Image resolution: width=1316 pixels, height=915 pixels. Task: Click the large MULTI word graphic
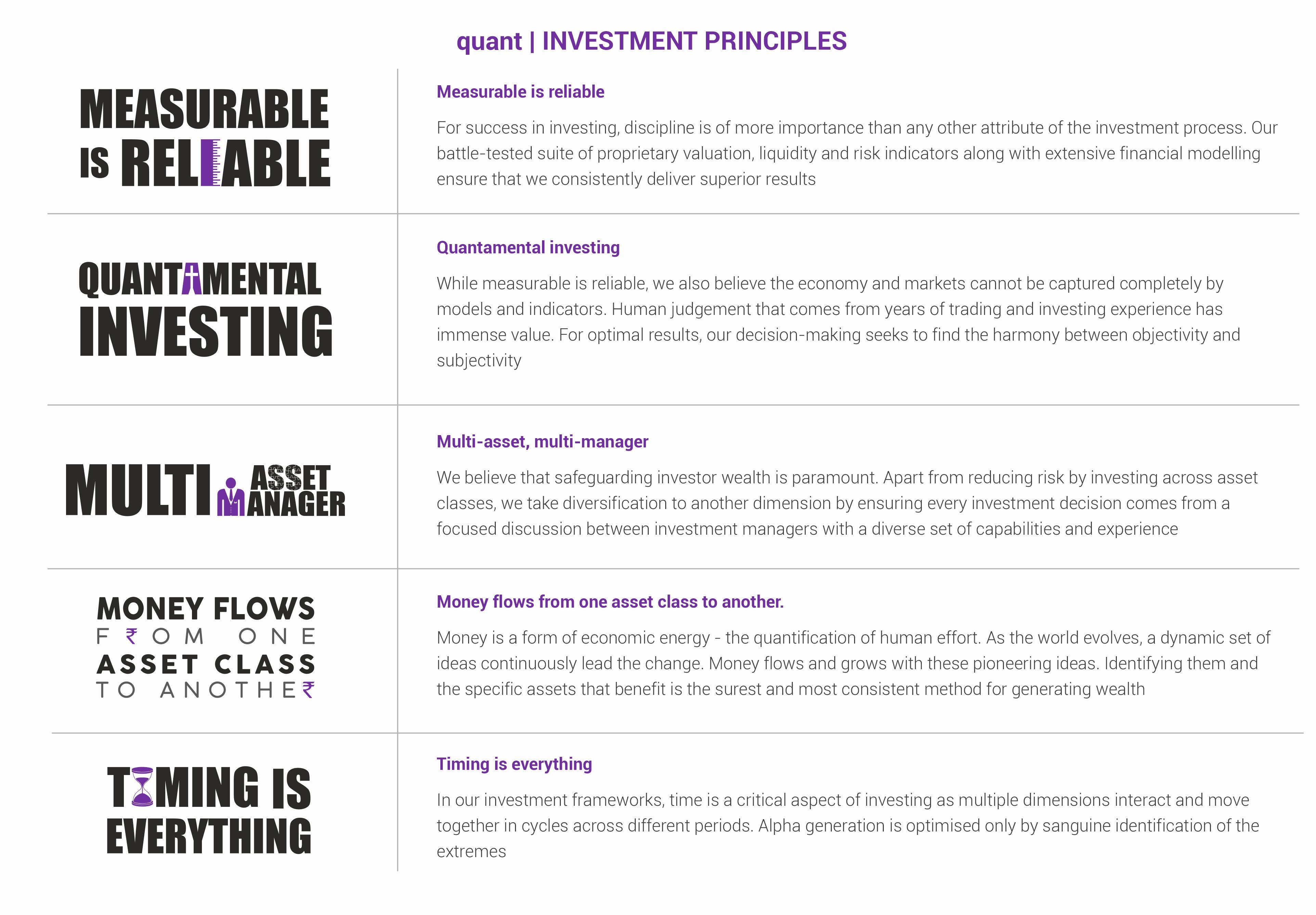coord(138,491)
